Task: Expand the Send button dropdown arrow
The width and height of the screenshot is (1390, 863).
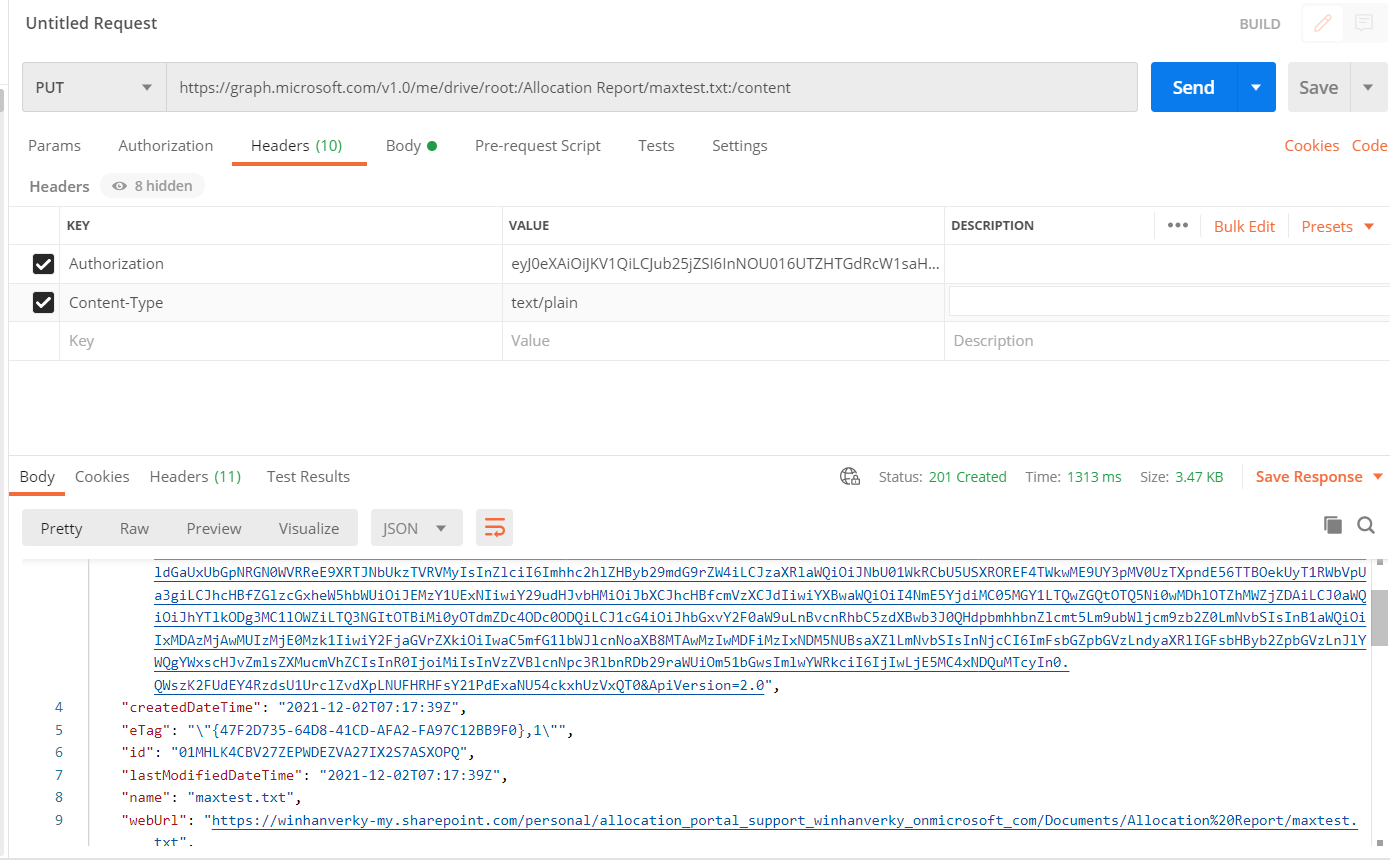Action: coord(1256,87)
